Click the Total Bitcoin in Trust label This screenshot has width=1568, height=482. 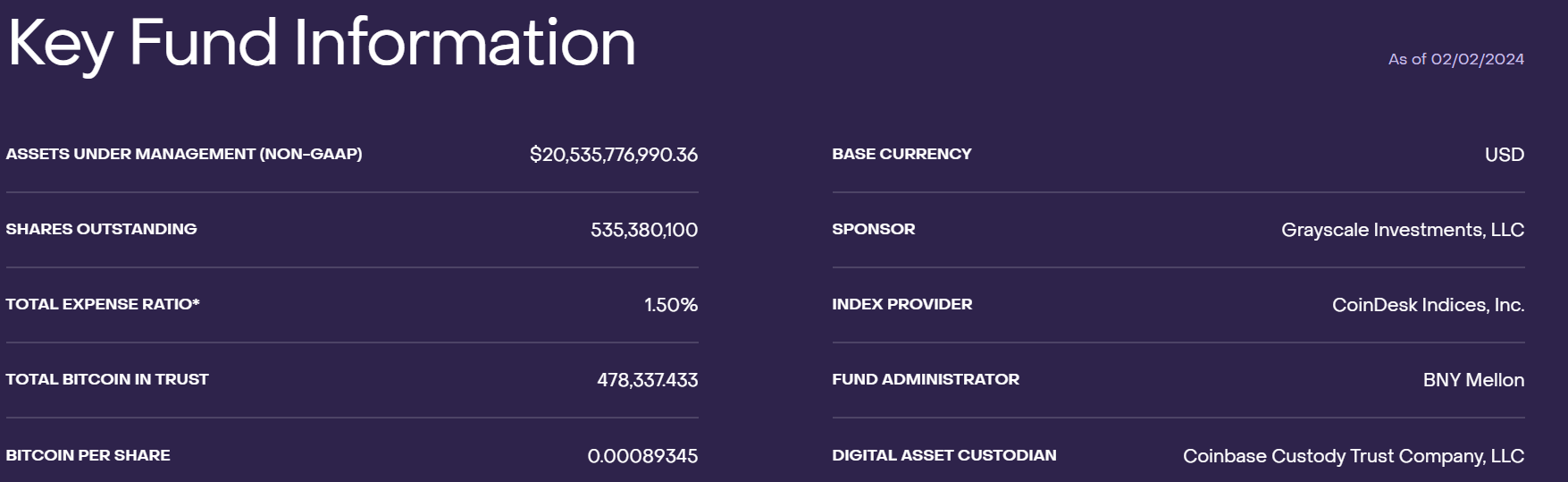click(x=107, y=379)
